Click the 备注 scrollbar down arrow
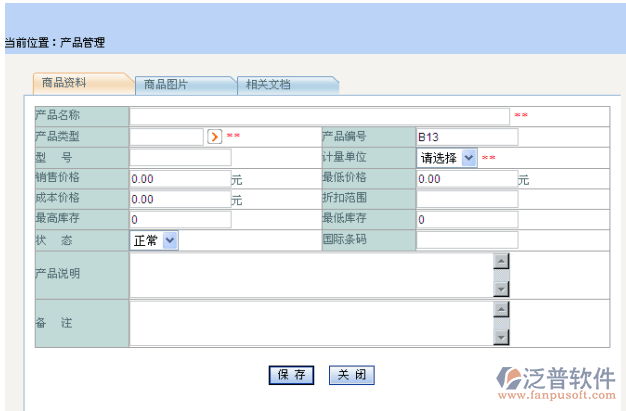Screen dimensions: 626x411 point(502,338)
